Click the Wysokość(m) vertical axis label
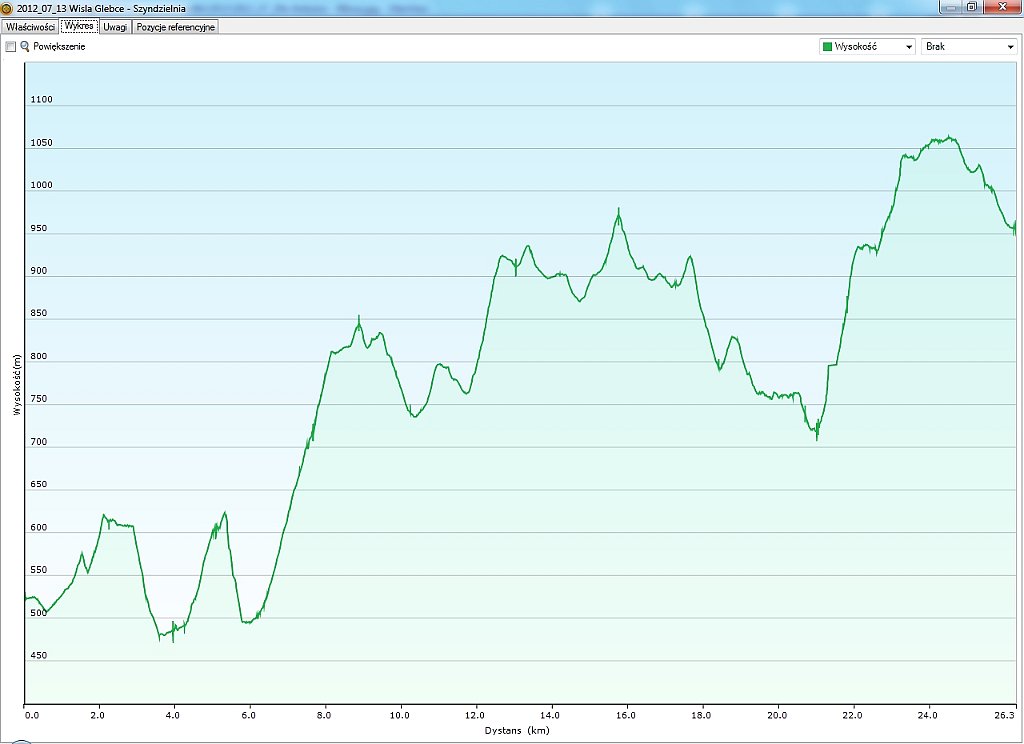The height and width of the screenshot is (744, 1024). pyautogui.click(x=16, y=384)
